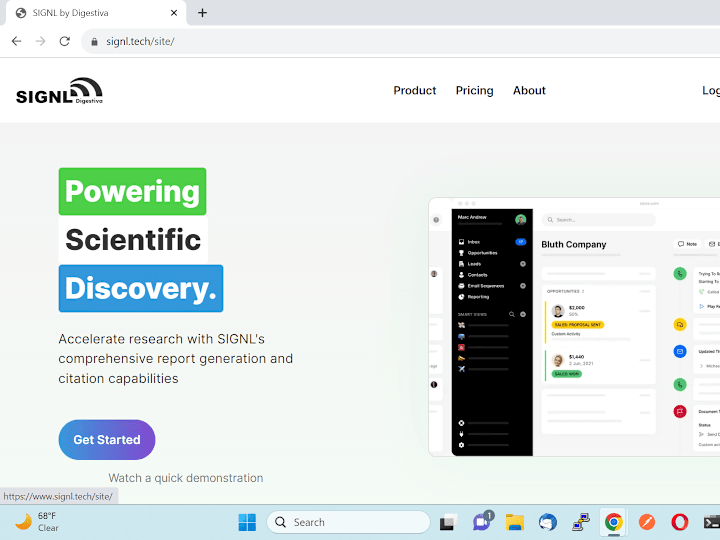Click the Scientific headline word
Viewport: 720px width, 540px height.
pos(133,240)
